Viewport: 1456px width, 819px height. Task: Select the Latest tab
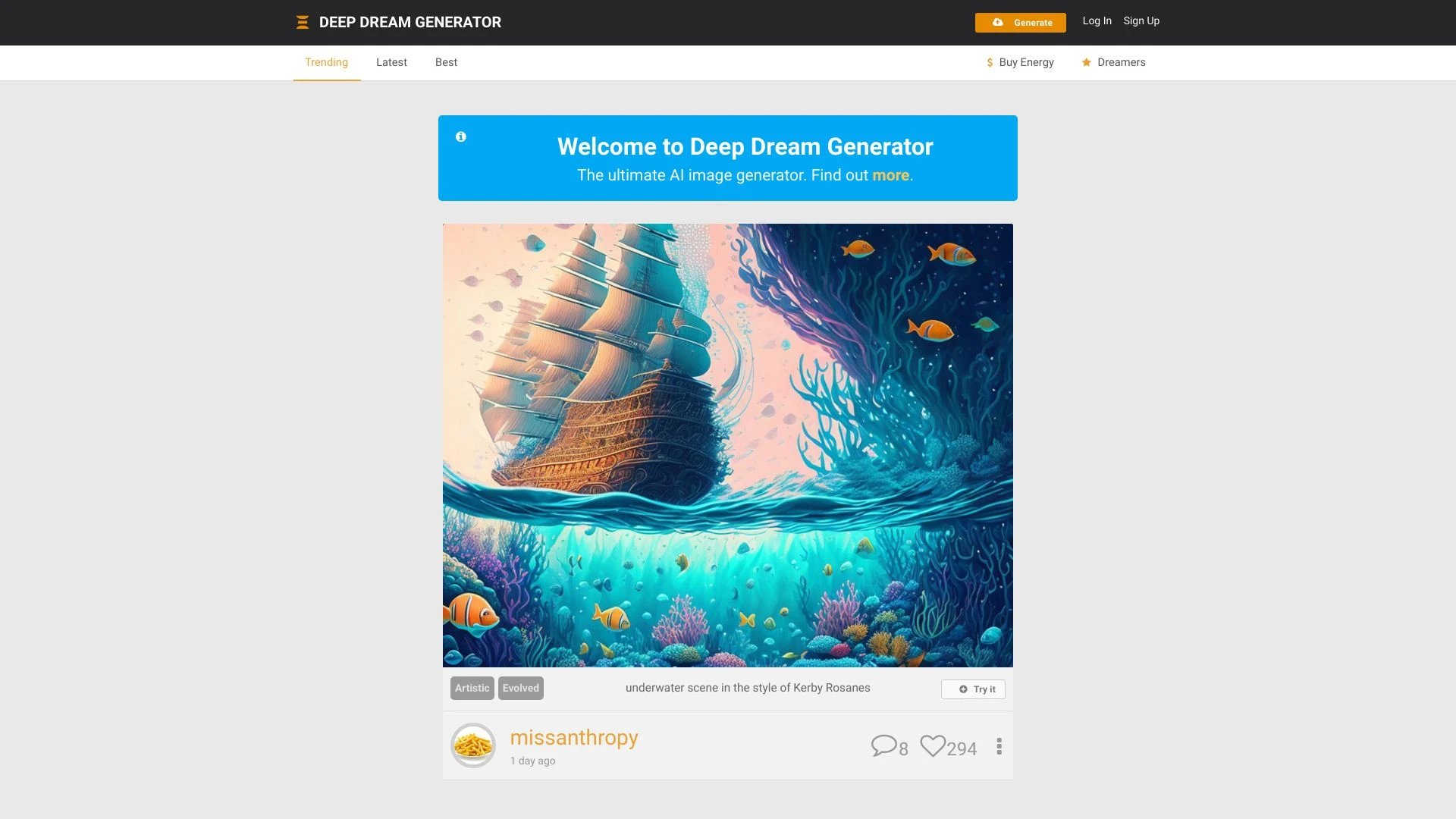coord(391,62)
